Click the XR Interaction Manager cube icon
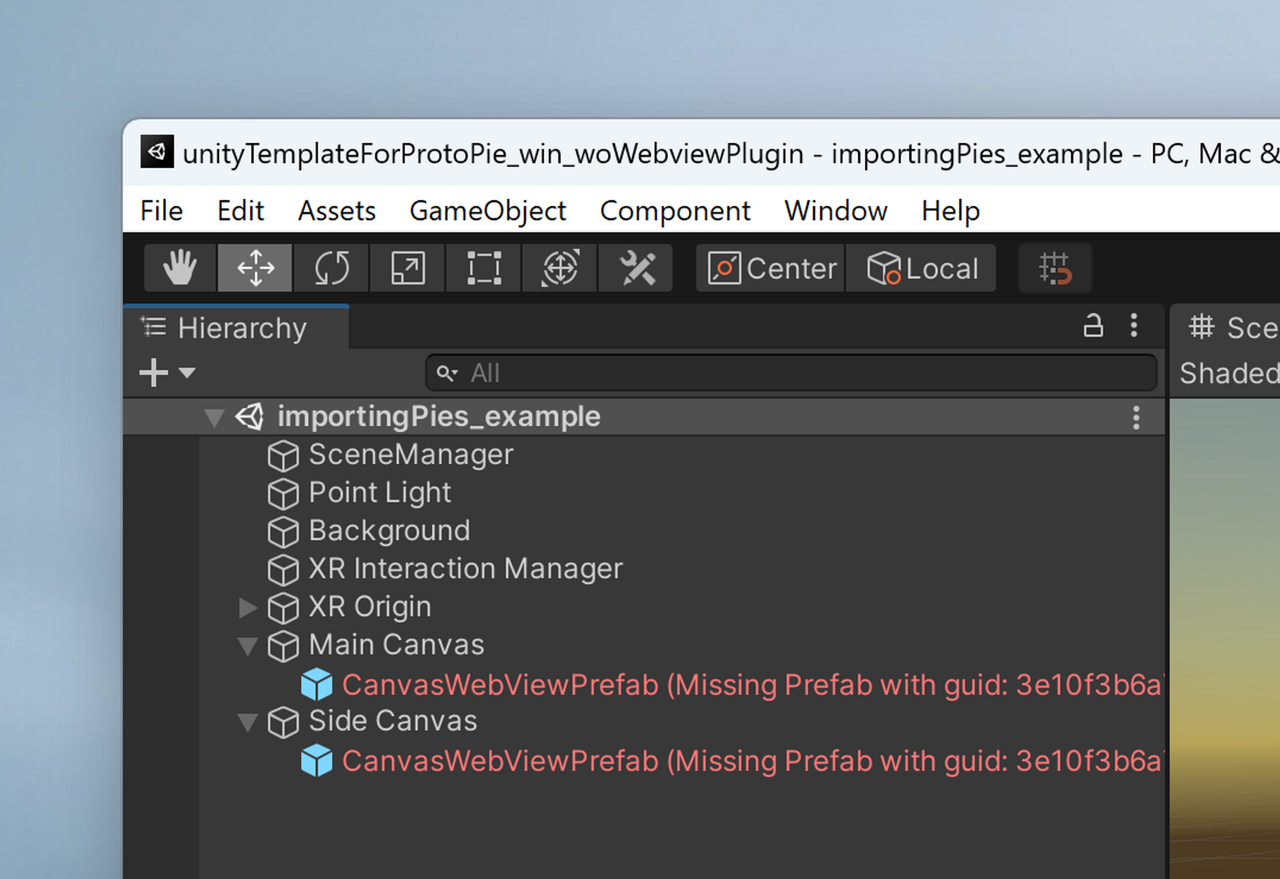Image resolution: width=1280 pixels, height=879 pixels. pyautogui.click(x=283, y=570)
